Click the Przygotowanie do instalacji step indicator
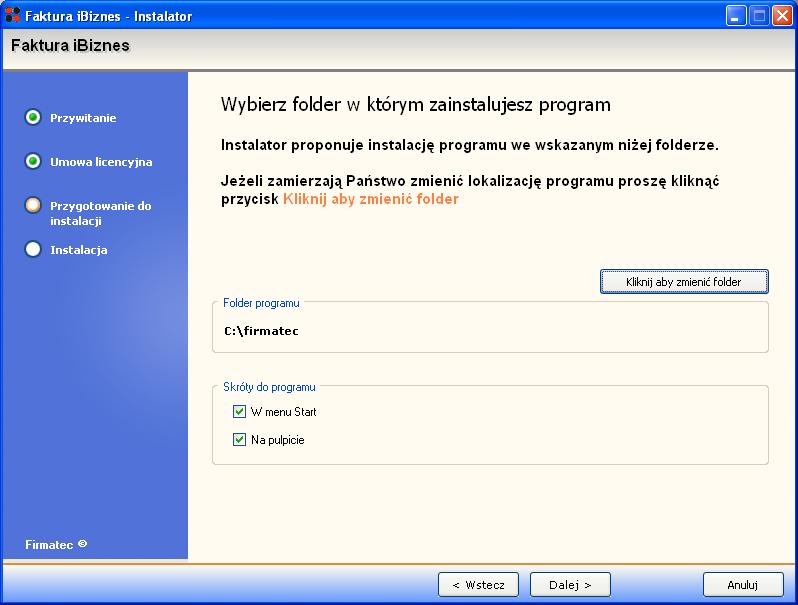798x605 pixels. click(33, 206)
